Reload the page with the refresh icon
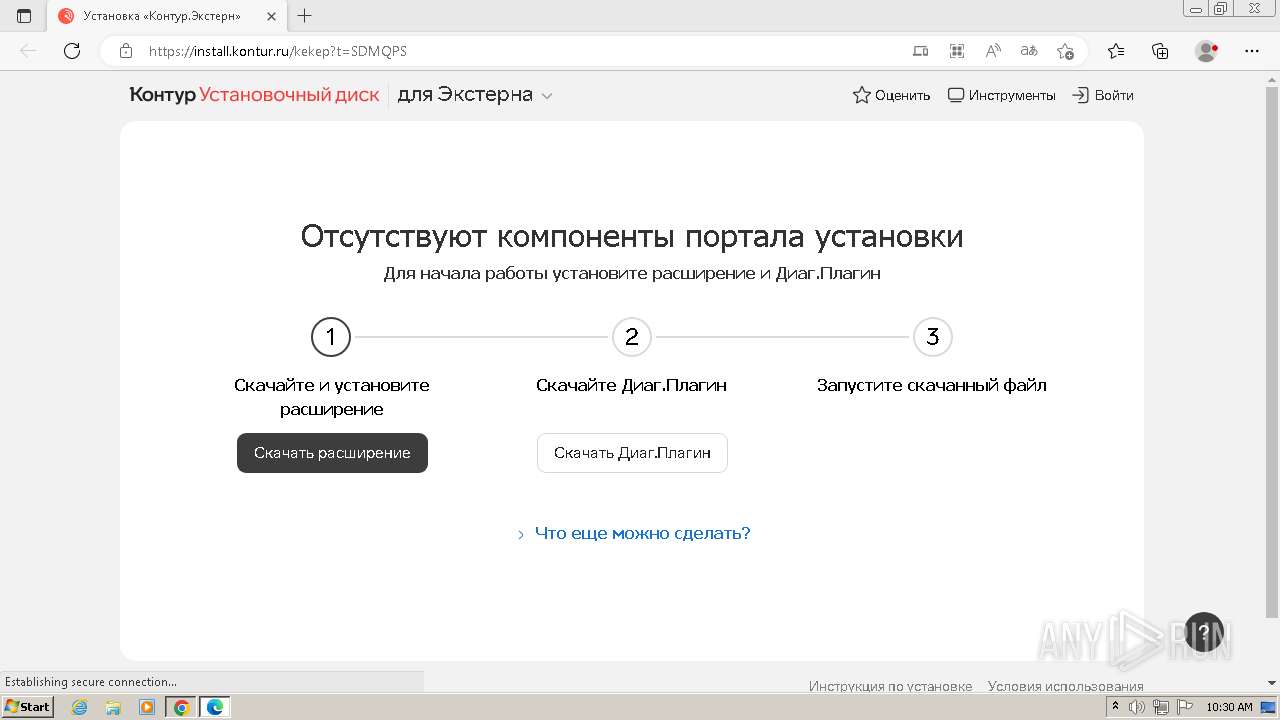1280x720 pixels. (x=72, y=51)
